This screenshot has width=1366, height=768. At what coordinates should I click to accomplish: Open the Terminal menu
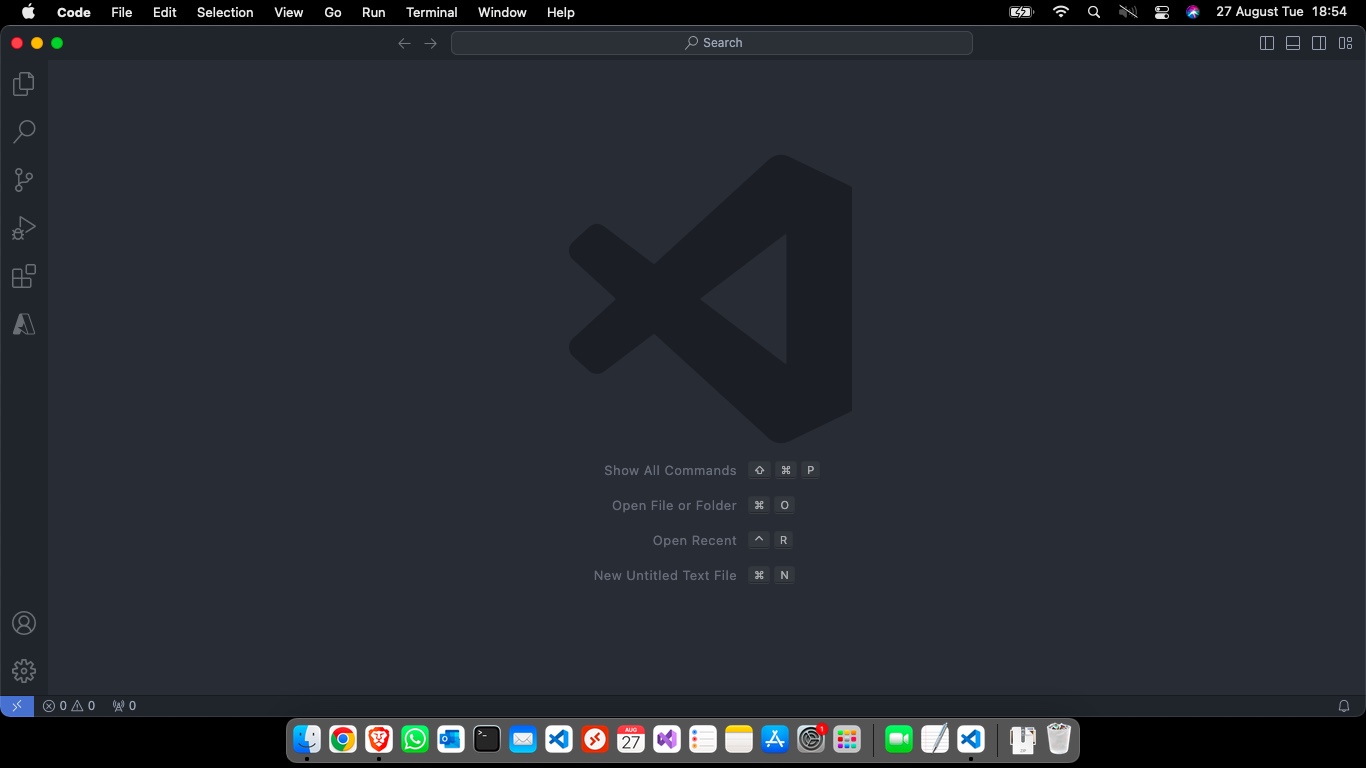[432, 12]
